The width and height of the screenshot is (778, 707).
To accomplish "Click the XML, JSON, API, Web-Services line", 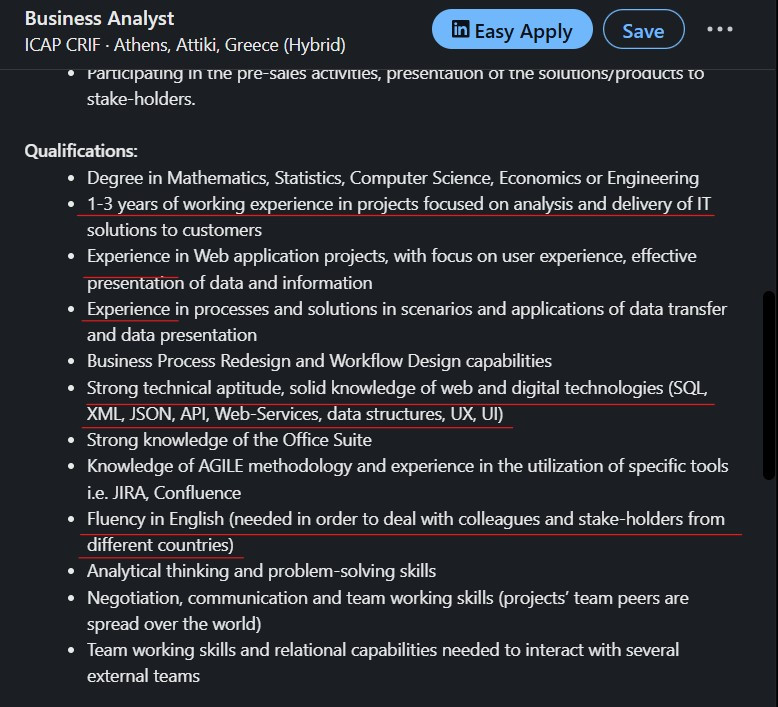I will (295, 414).
